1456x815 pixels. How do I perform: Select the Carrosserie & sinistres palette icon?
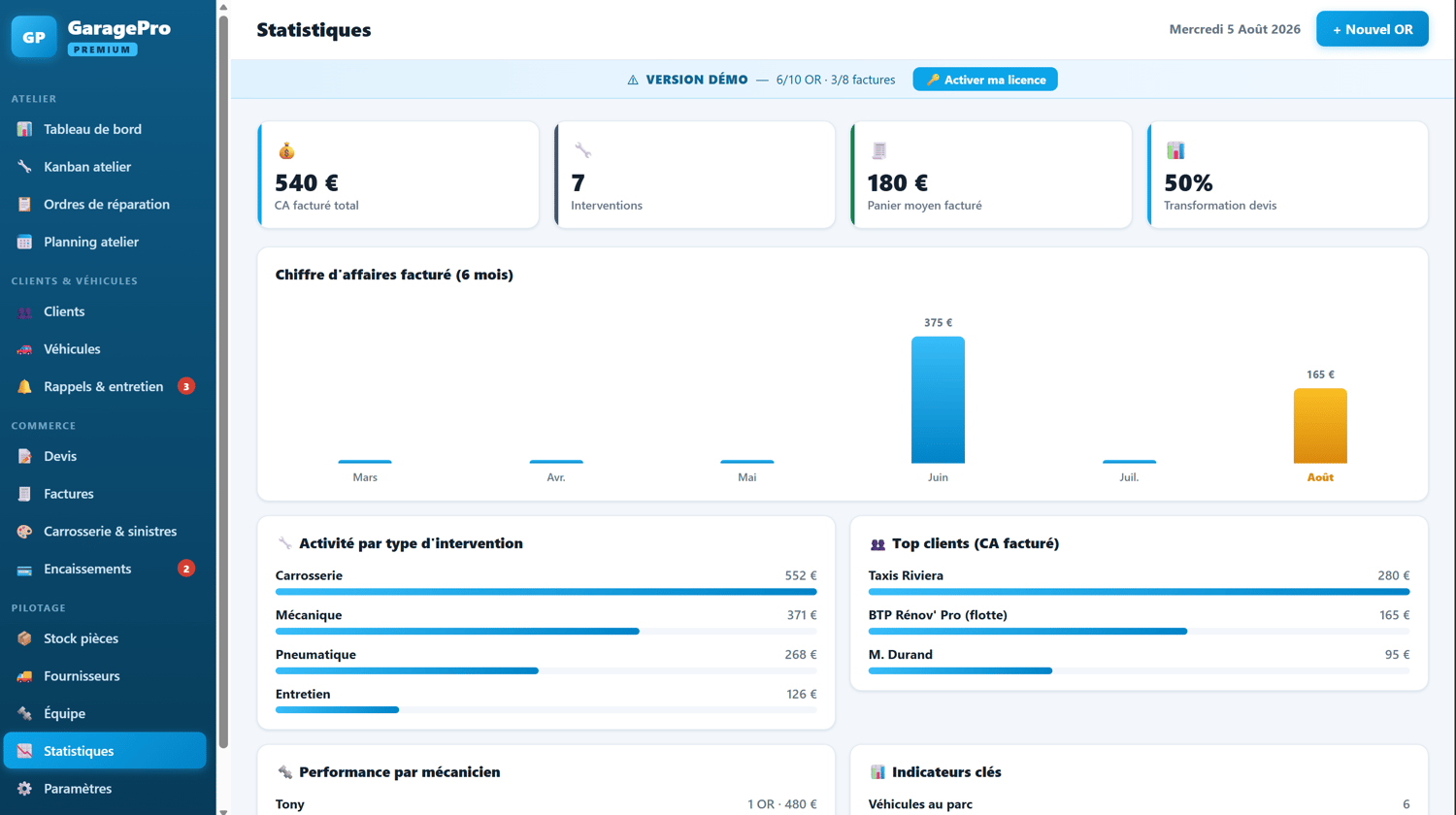point(24,532)
